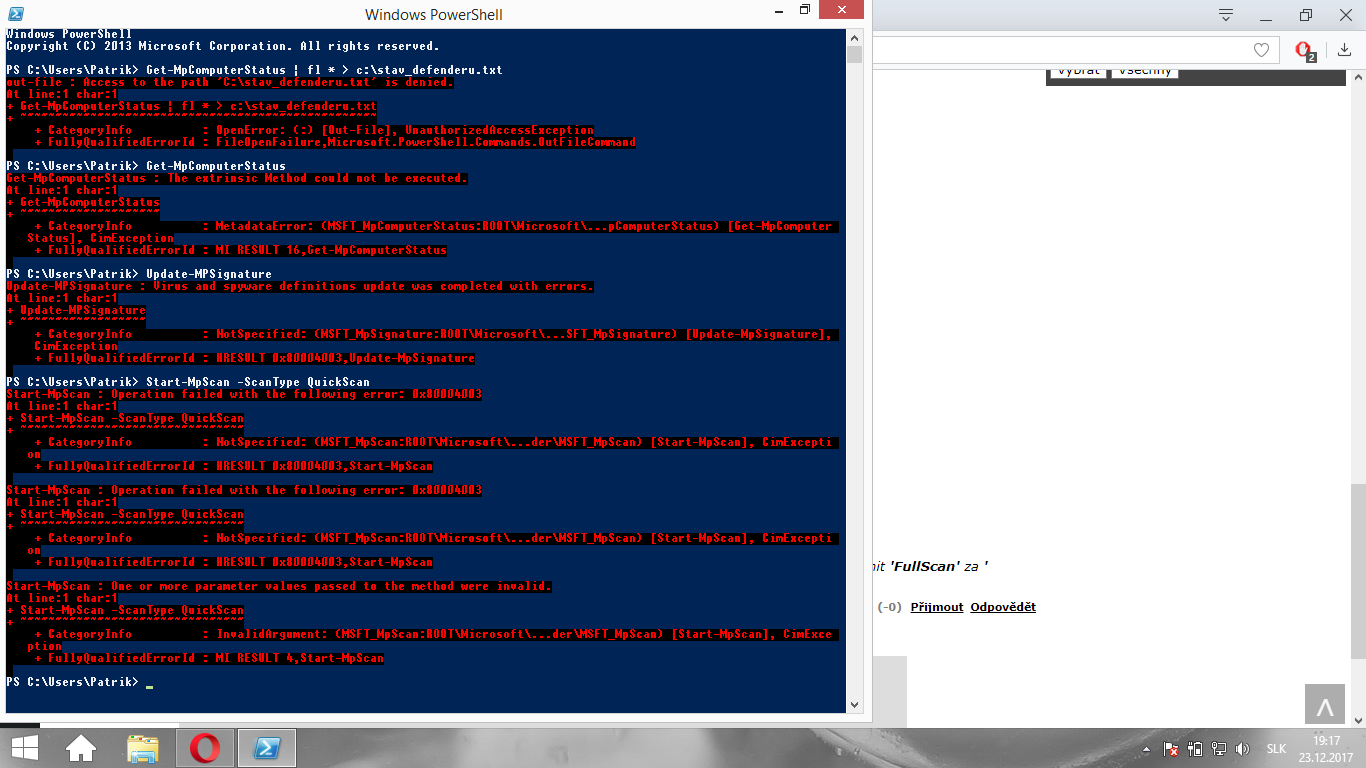1366x768 pixels.
Task: Click 'One or more parameter values' error line
Action: pyautogui.click(x=279, y=586)
